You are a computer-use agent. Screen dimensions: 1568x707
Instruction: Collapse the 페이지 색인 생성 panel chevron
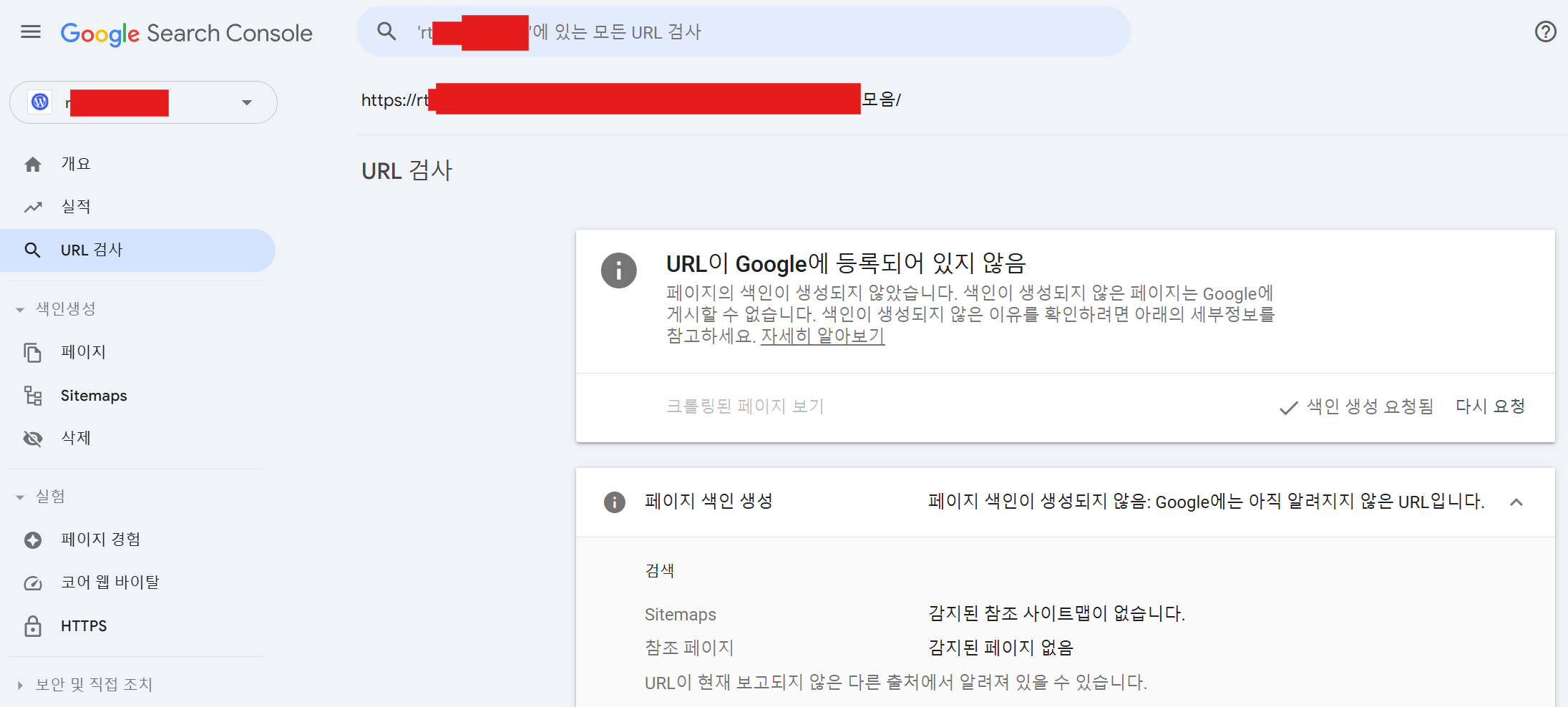[x=1516, y=502]
